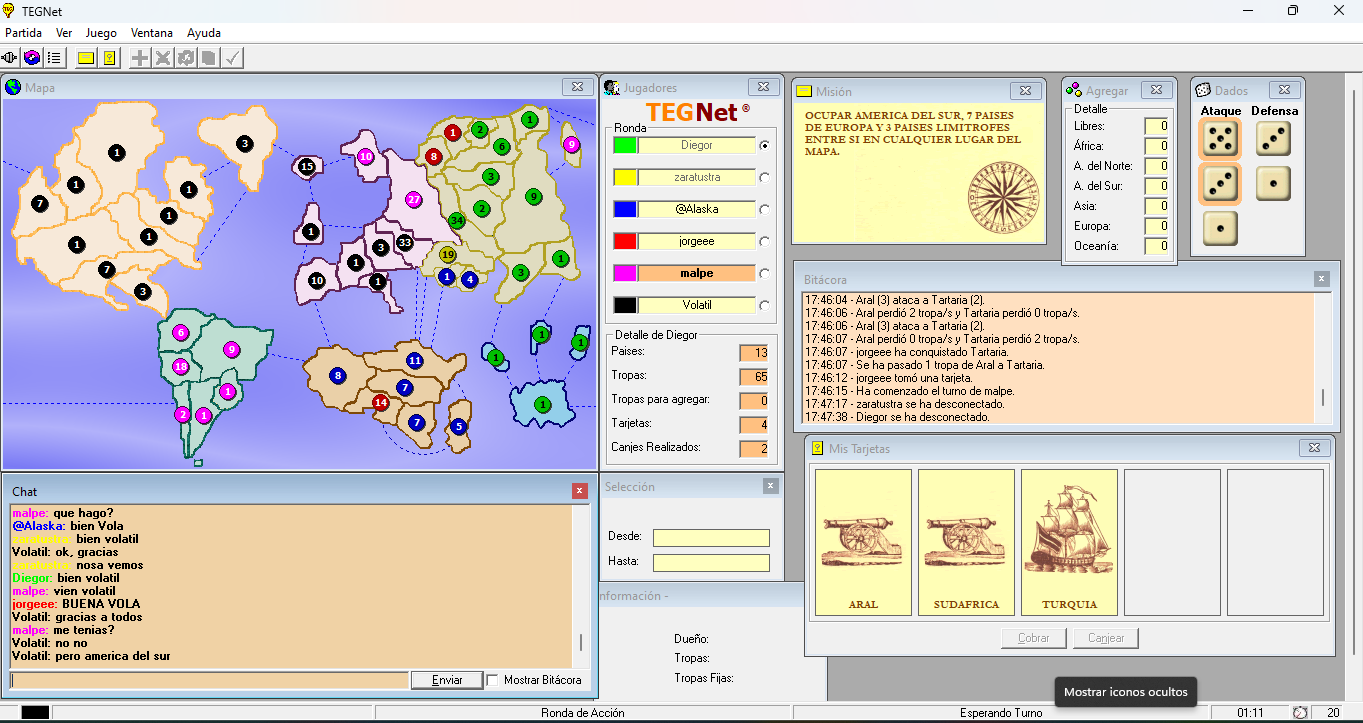
Task: Click the ARAL cannon card
Action: click(863, 543)
